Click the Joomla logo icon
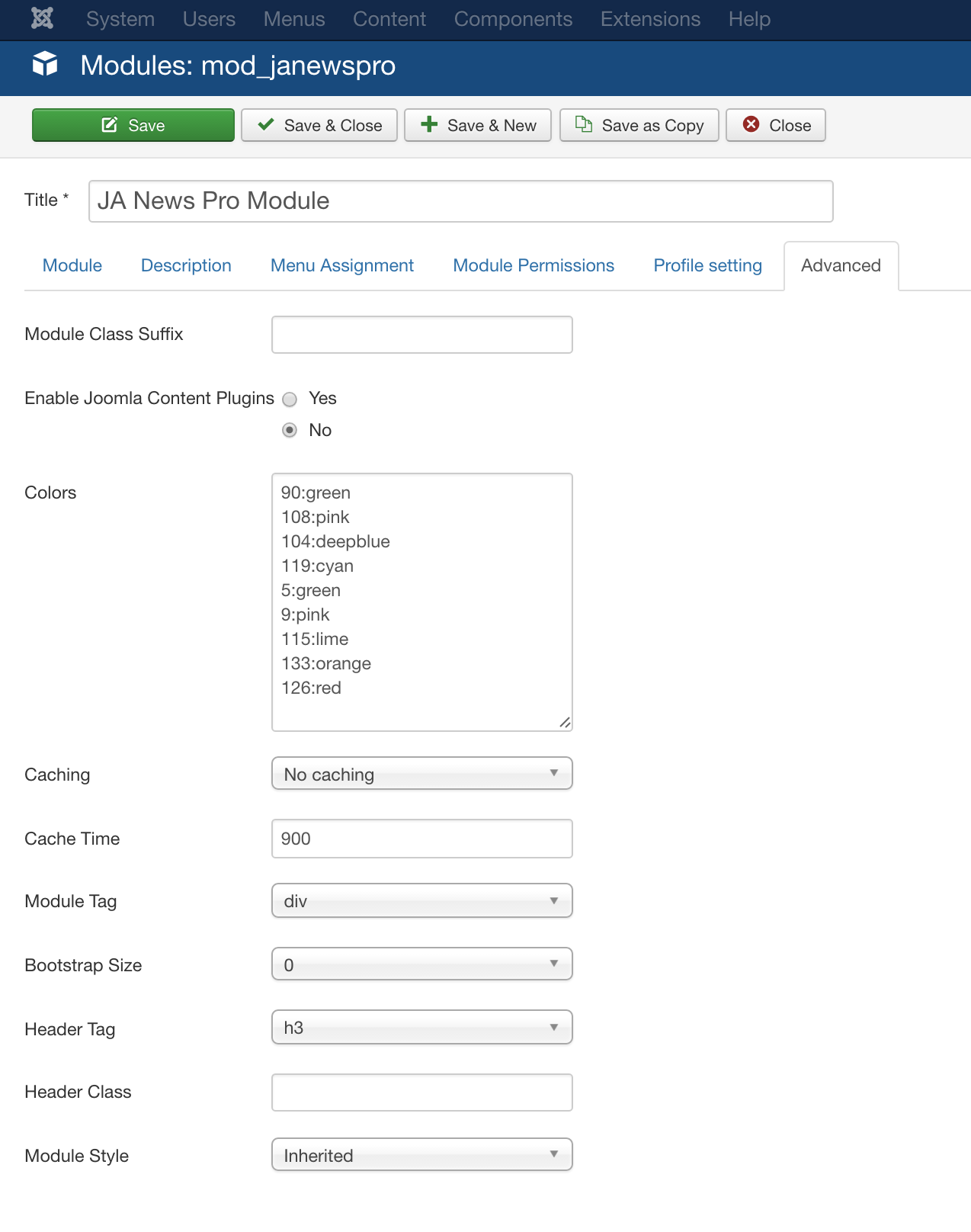Viewport: 971px width, 1232px height. coord(42,18)
